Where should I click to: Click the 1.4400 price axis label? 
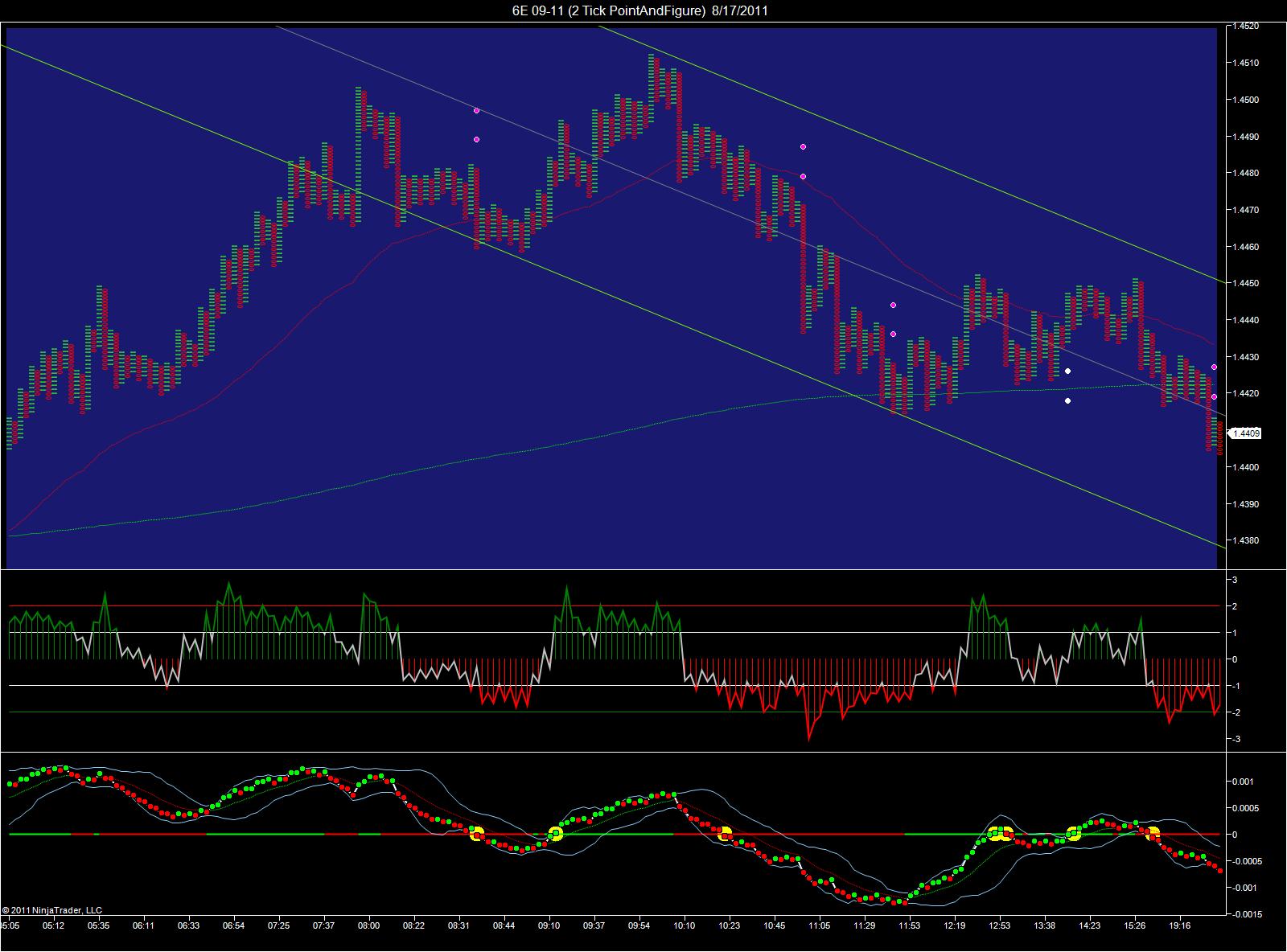(1245, 467)
